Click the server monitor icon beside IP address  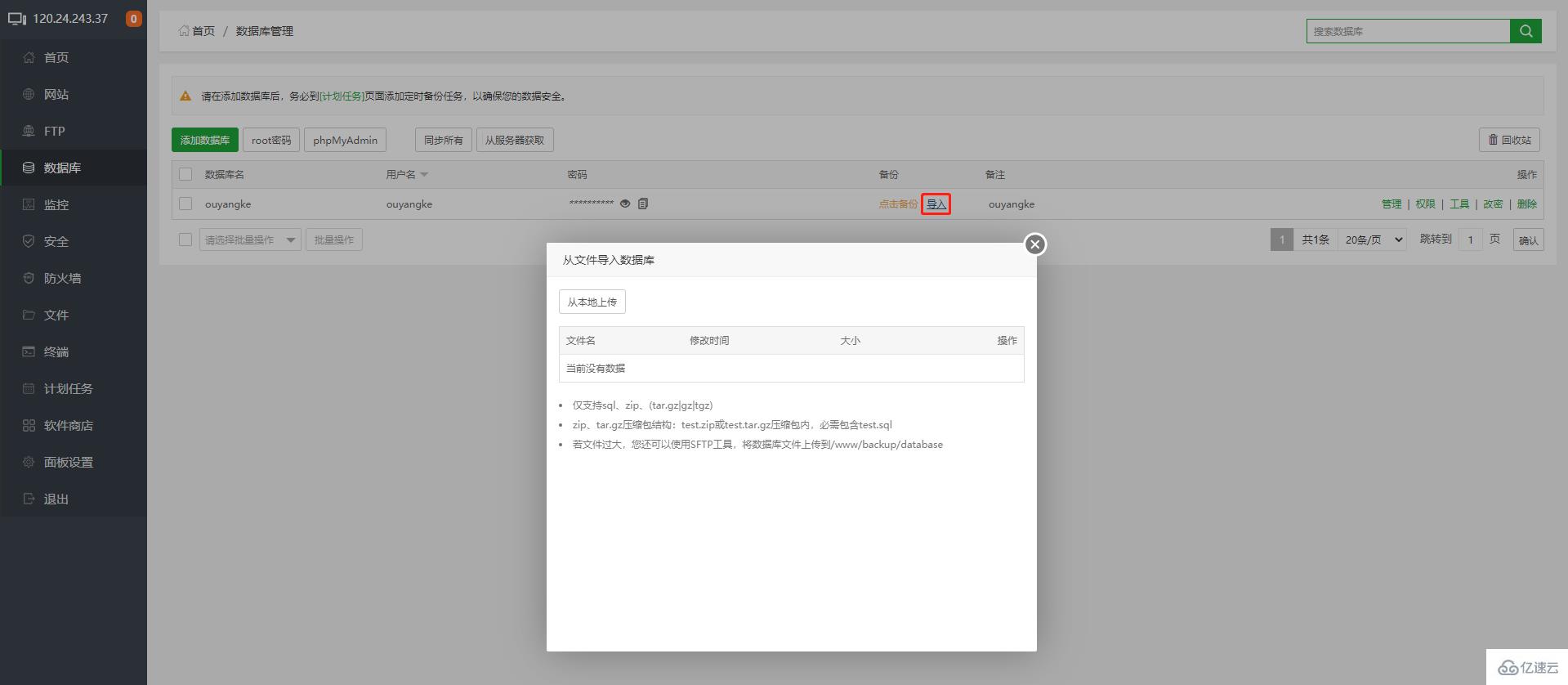tap(17, 18)
